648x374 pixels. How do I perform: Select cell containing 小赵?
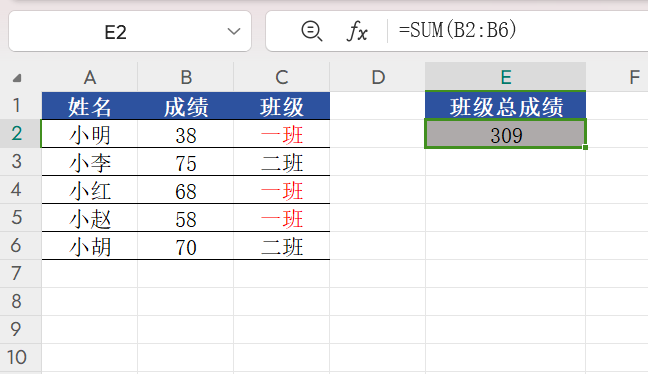pyautogui.click(x=90, y=218)
